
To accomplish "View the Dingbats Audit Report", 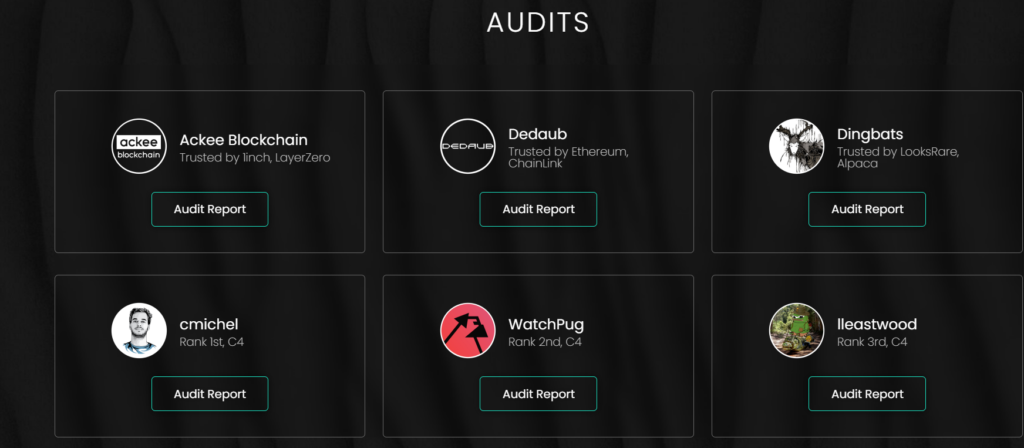I will click(867, 209).
